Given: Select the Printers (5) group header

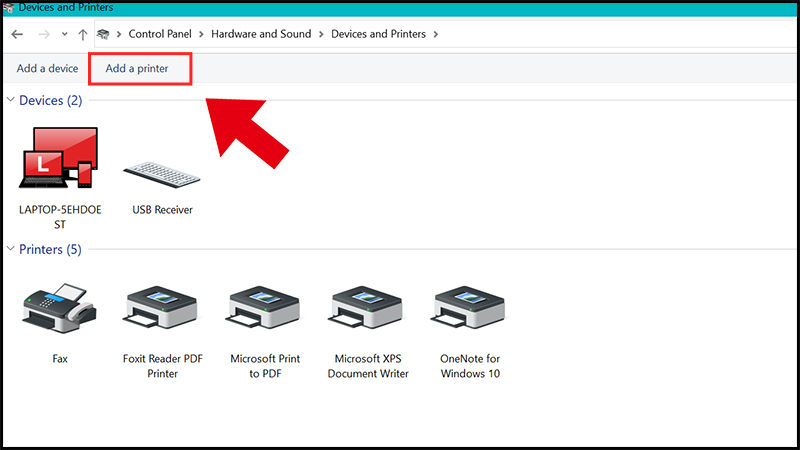Looking at the screenshot, I should [50, 249].
